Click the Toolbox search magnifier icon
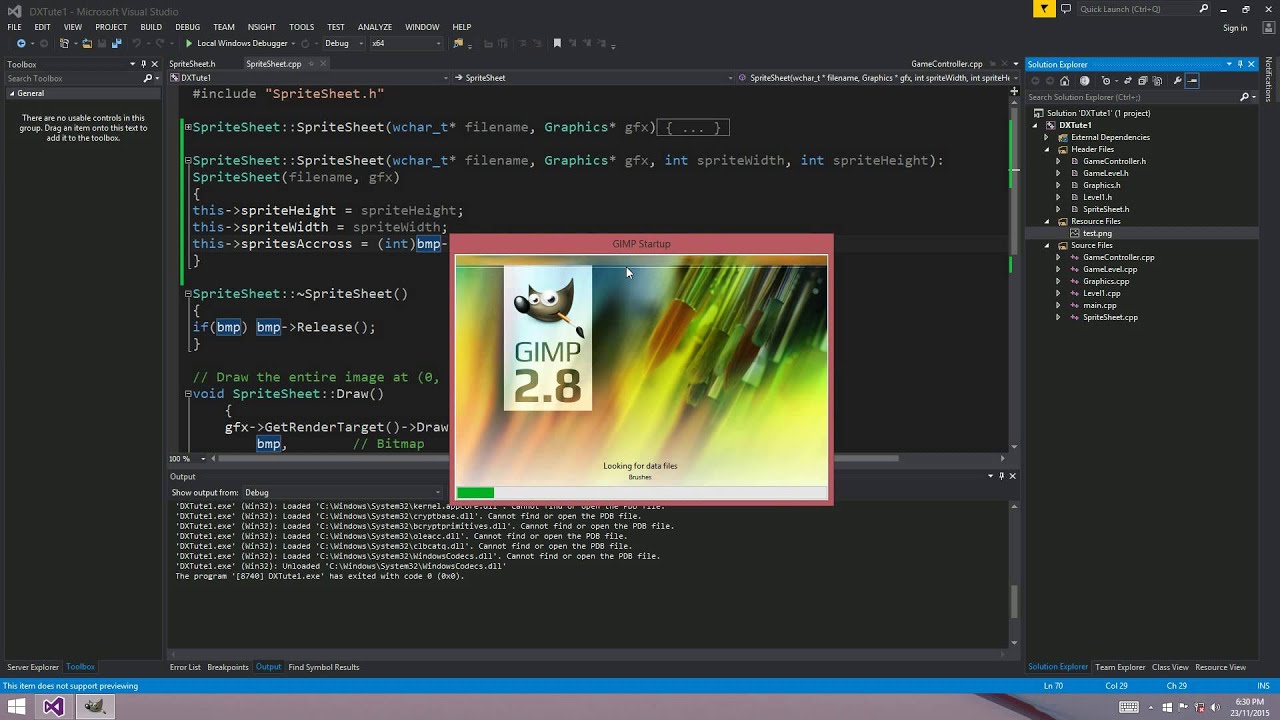Screen dimensions: 1280x720 [147, 78]
